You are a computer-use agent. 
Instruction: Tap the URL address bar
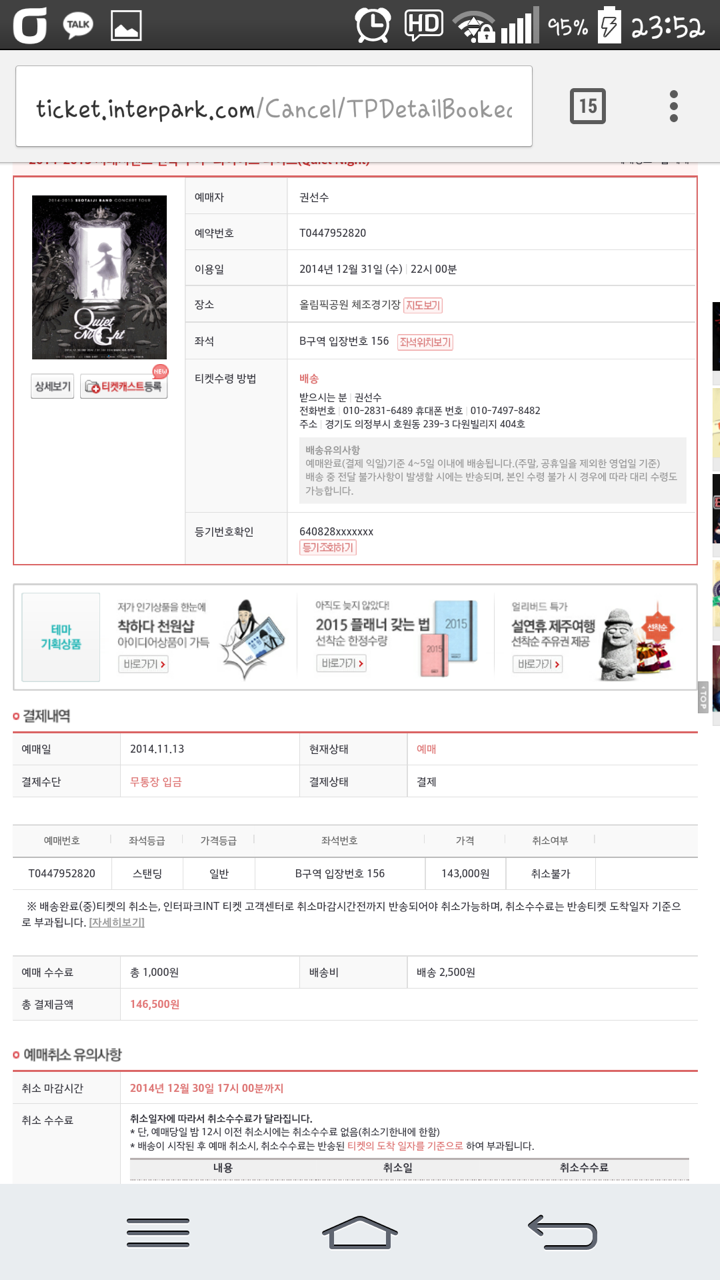[274, 107]
